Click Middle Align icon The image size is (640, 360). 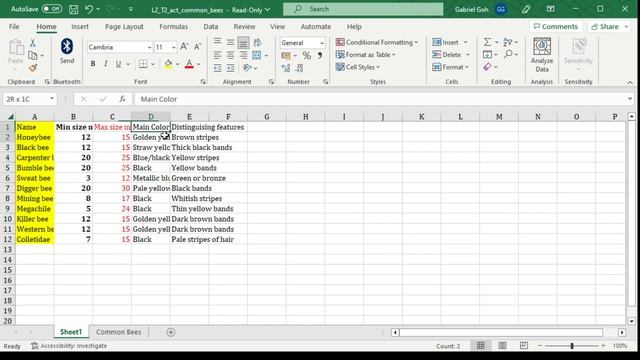231,42
